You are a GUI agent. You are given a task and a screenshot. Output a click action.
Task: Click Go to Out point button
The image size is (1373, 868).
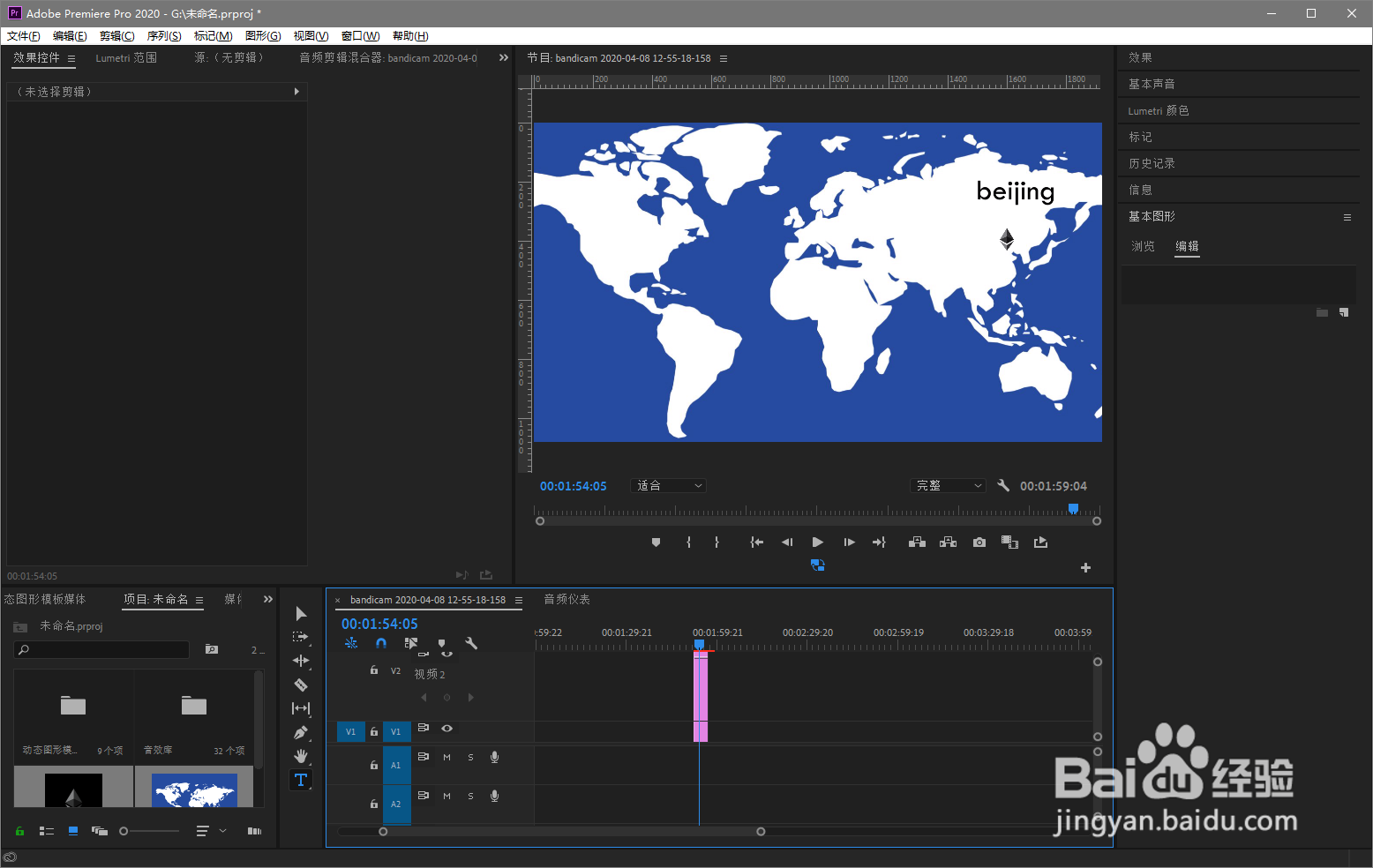(x=879, y=542)
